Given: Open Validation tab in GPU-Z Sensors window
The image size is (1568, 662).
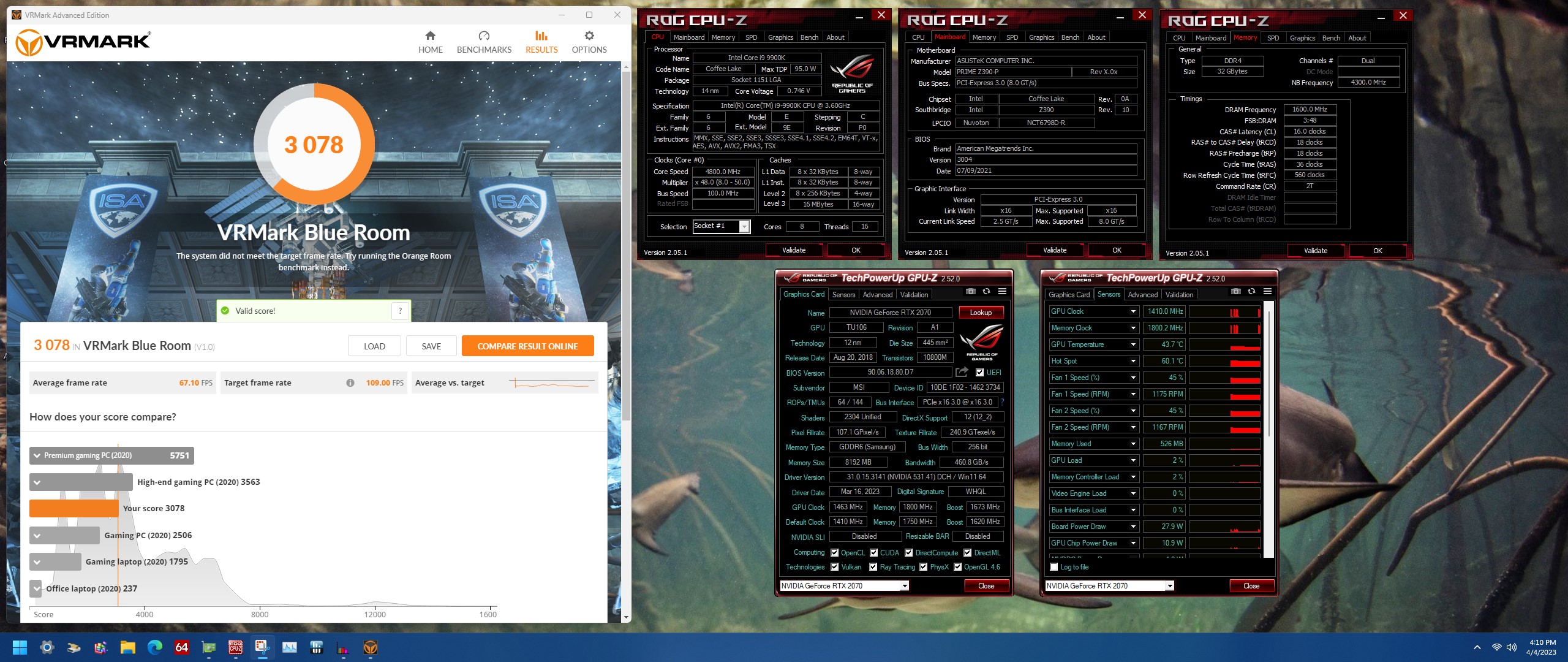Looking at the screenshot, I should click(x=1179, y=295).
